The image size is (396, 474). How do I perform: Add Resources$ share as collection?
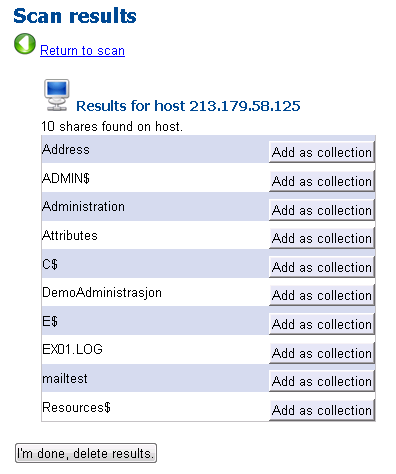322,410
